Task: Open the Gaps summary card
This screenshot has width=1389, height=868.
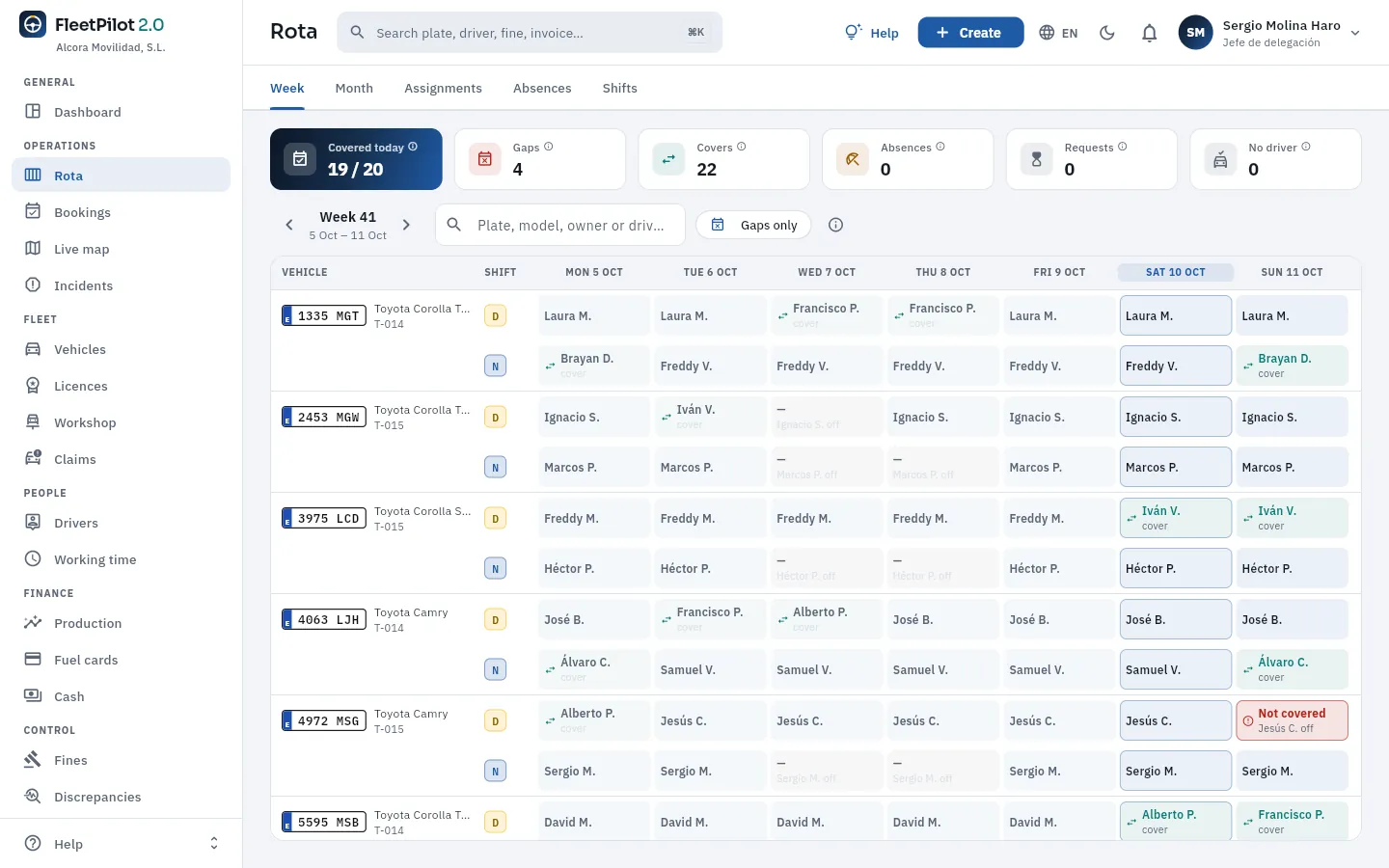Action: 540,159
